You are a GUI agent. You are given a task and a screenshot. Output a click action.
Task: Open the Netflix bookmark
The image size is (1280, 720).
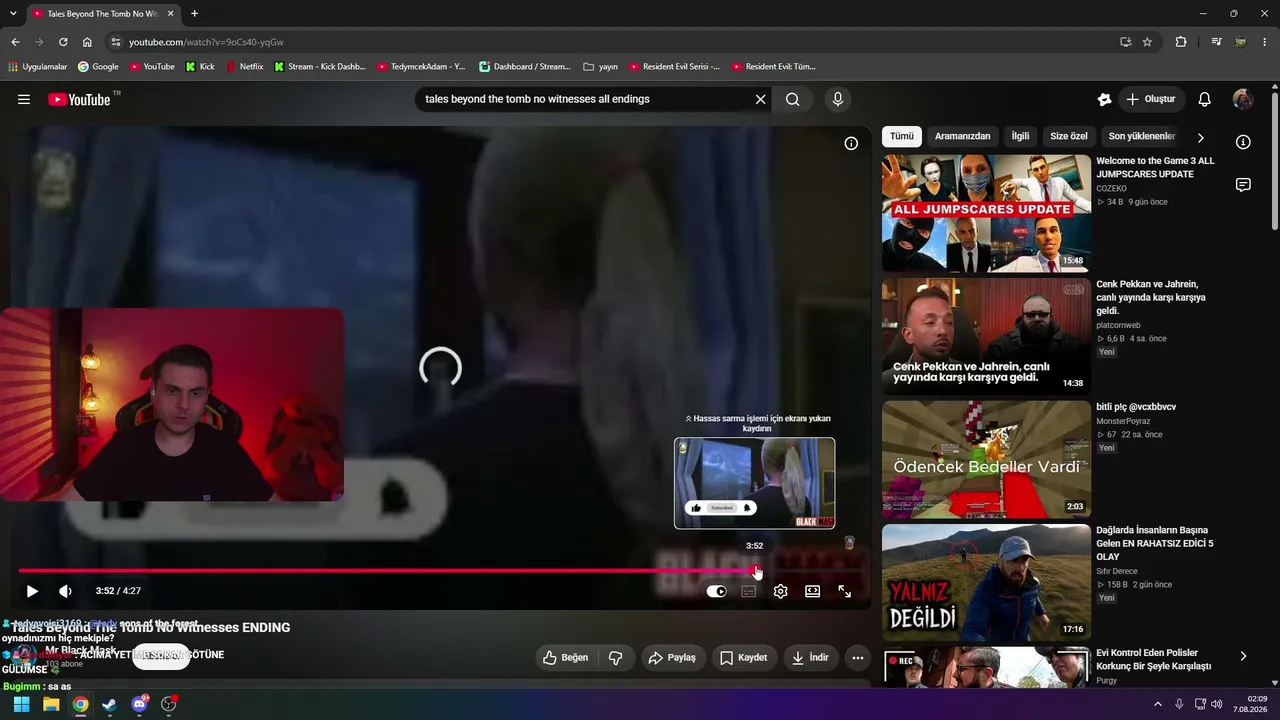(x=245, y=67)
